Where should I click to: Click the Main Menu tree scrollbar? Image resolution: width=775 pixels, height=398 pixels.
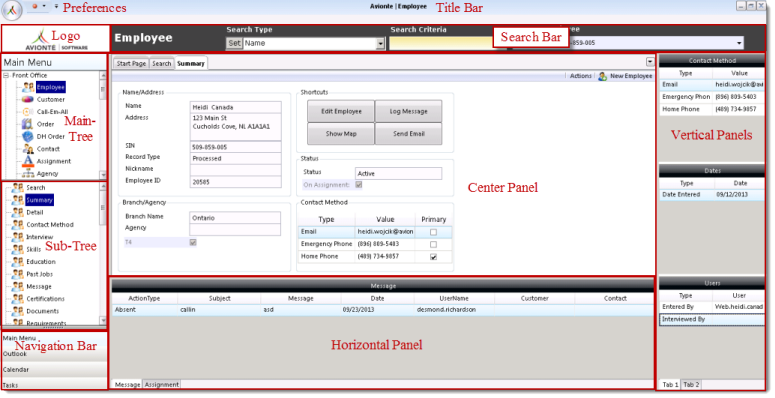coord(103,125)
